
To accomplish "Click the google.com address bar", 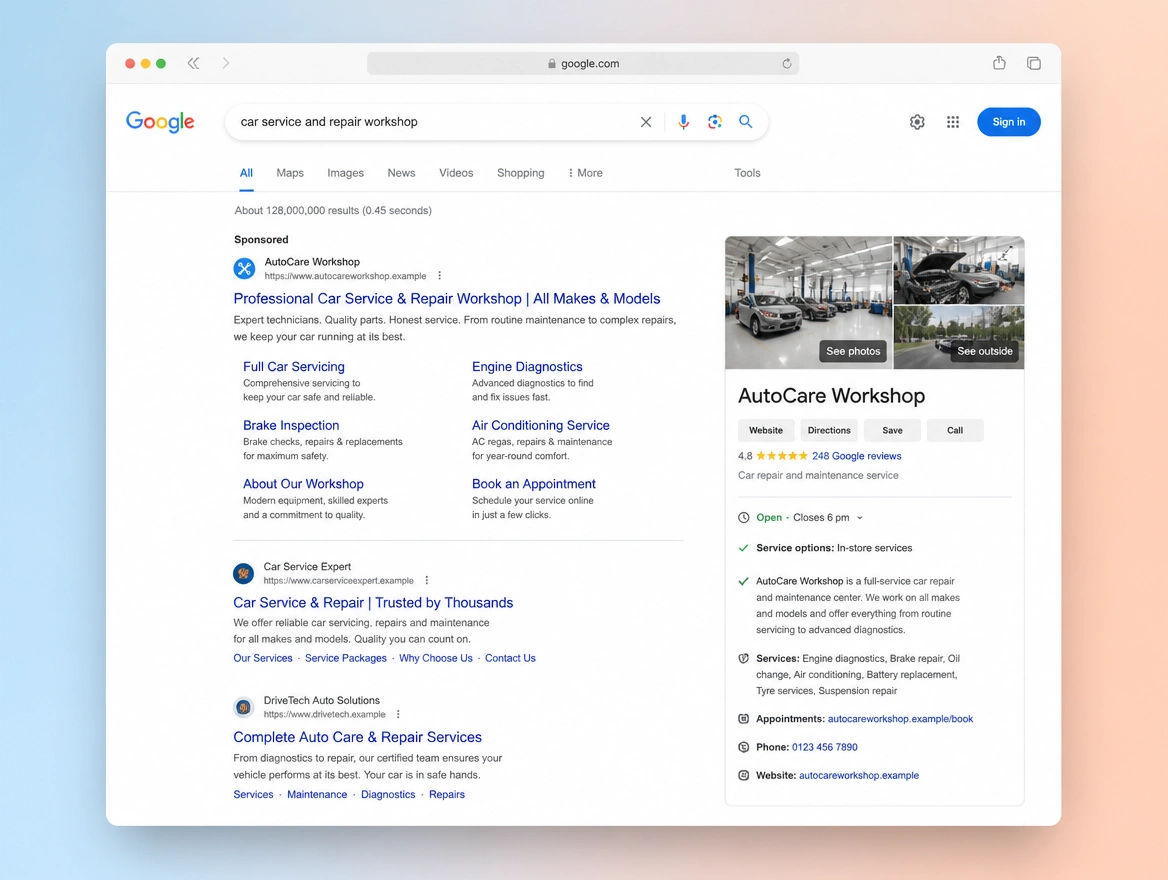I will click(583, 64).
